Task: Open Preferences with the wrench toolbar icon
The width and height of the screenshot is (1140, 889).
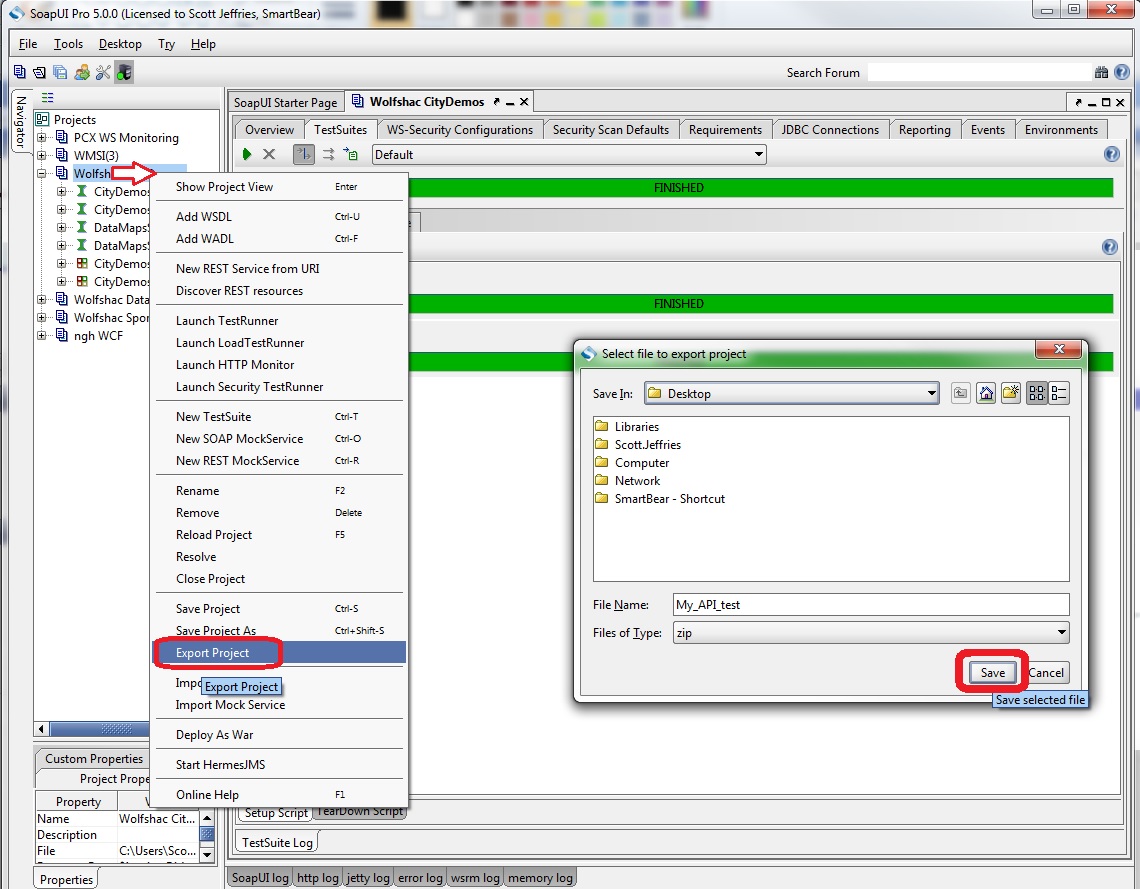Action: 103,72
